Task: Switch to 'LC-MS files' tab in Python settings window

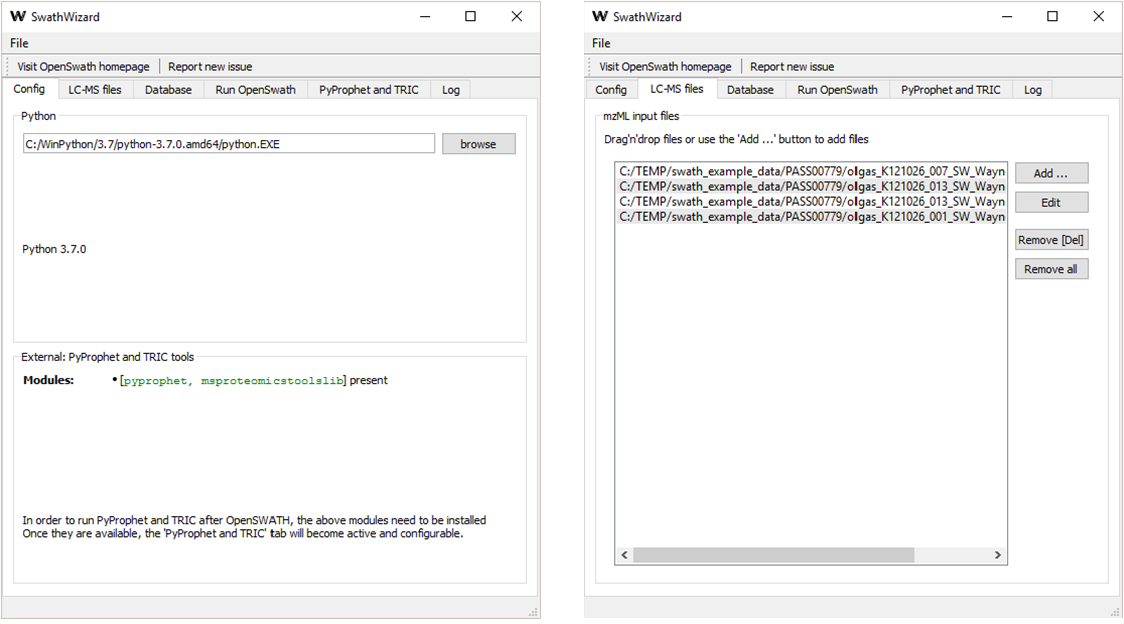Action: coord(95,90)
